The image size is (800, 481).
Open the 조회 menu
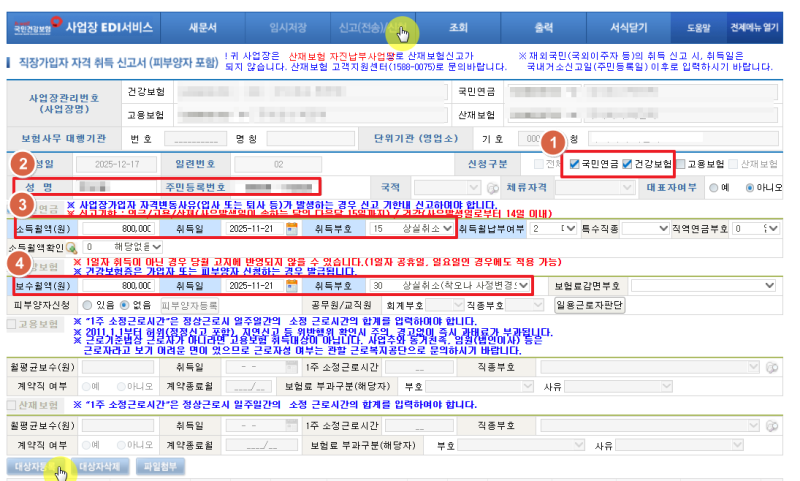click(458, 28)
